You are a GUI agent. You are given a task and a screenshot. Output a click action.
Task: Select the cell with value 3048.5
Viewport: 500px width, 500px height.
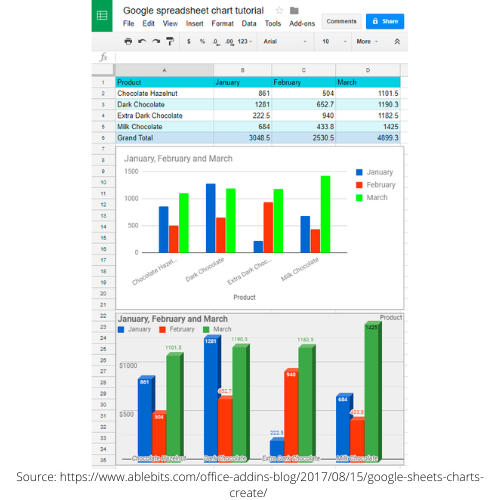click(242, 138)
